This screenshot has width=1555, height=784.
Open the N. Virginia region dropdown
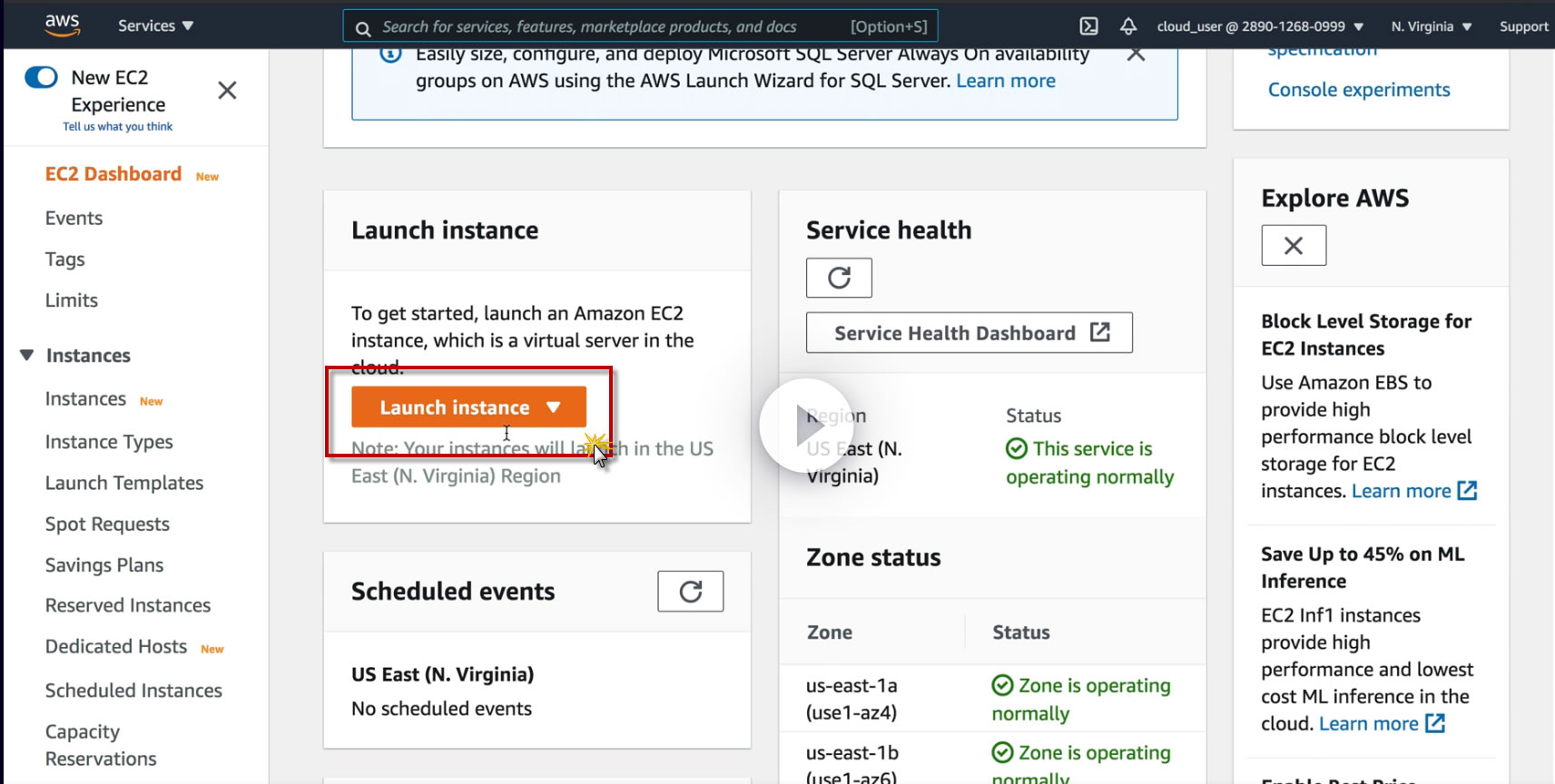coord(1431,26)
